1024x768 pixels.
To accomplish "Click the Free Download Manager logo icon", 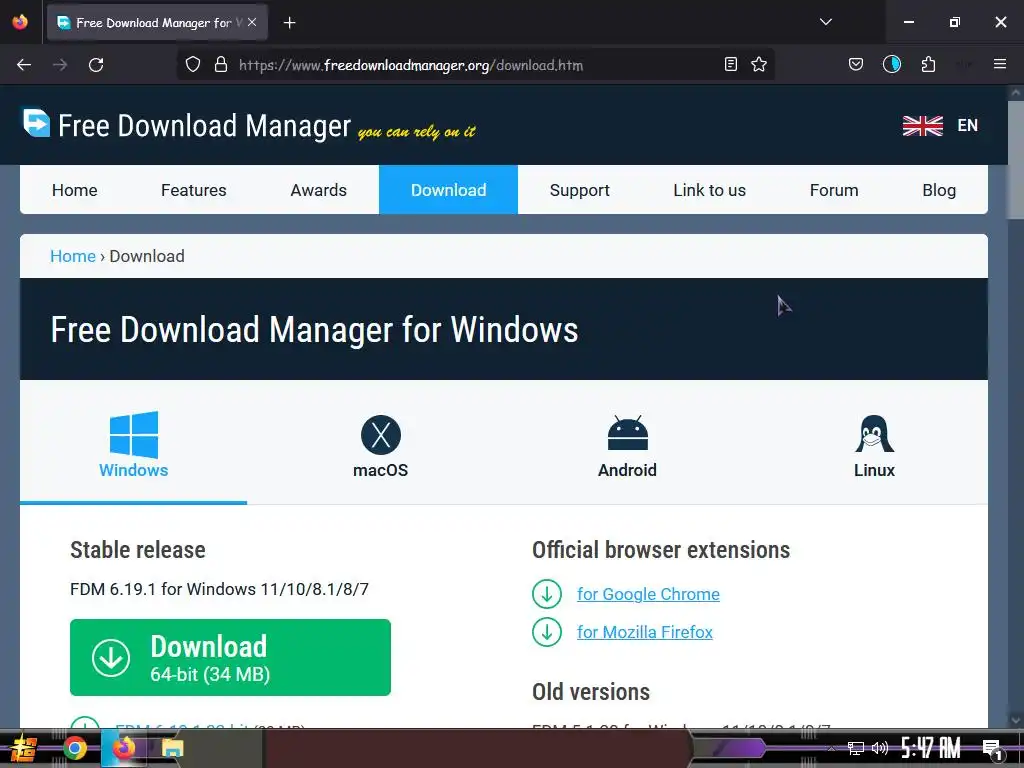I will tap(36, 123).
